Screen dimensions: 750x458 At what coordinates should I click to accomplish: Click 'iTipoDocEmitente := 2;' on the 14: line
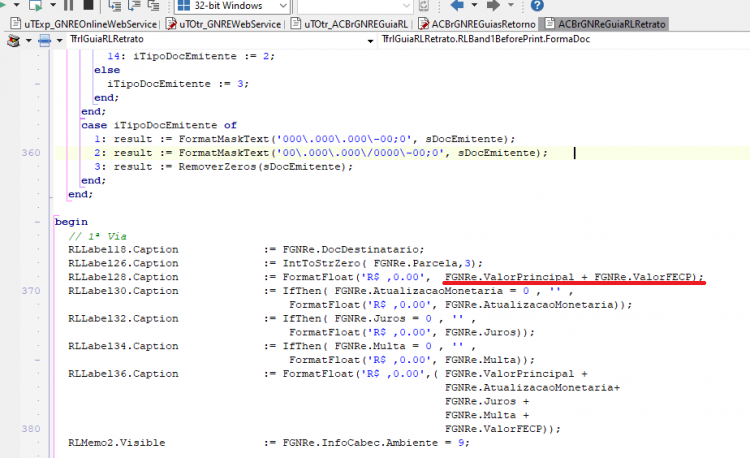tap(204, 56)
